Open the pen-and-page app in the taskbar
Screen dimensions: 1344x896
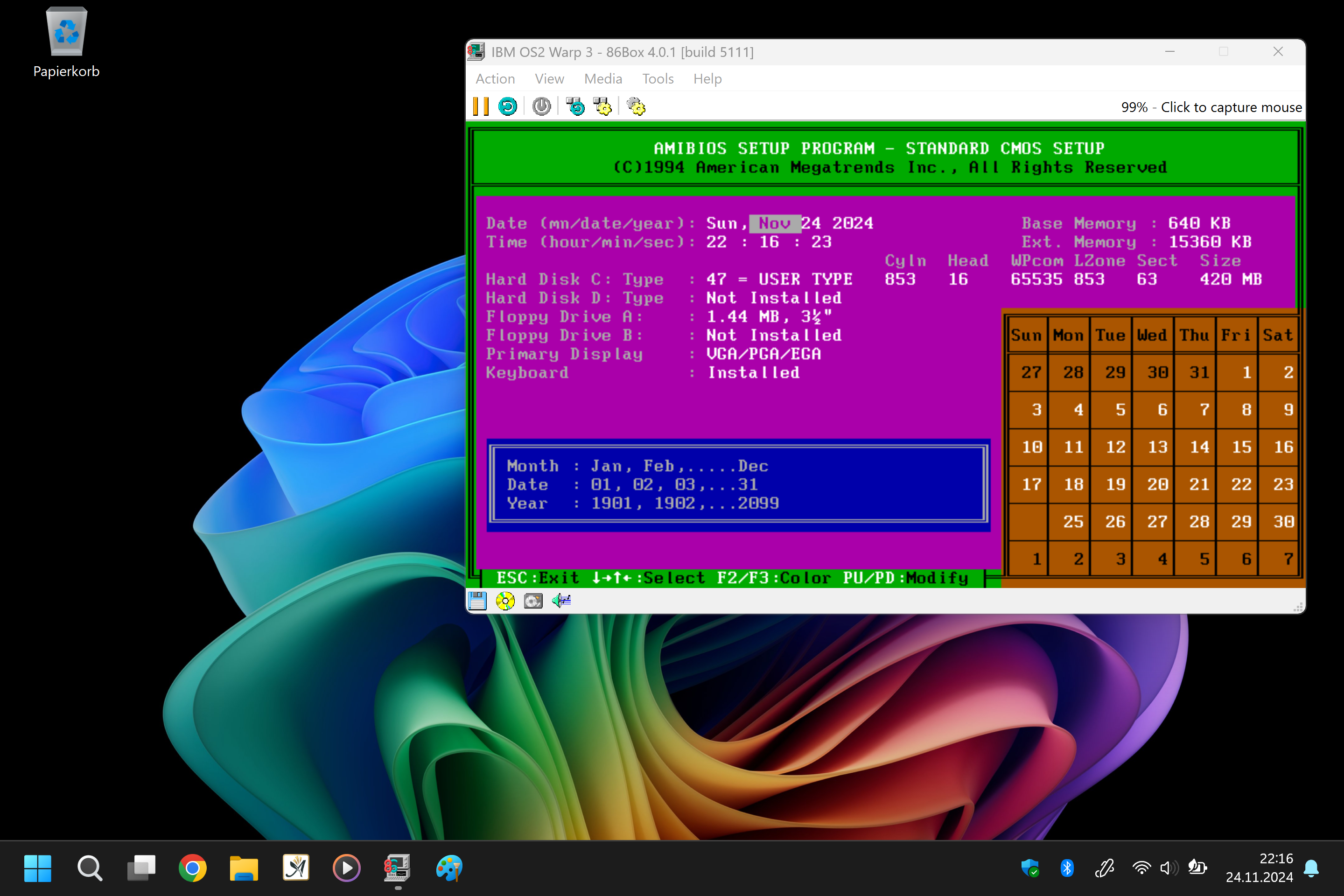point(296,868)
